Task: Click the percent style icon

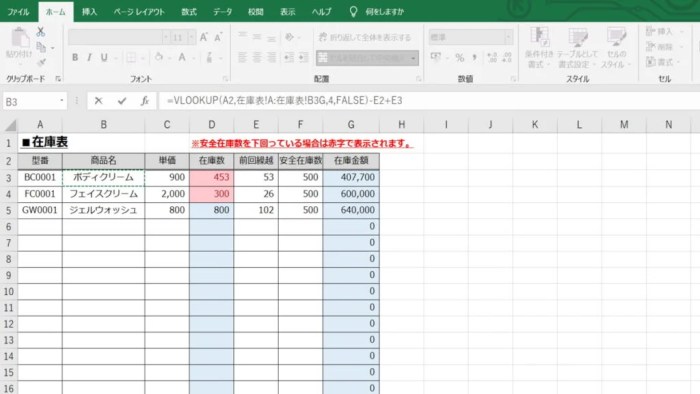Action: click(460, 58)
